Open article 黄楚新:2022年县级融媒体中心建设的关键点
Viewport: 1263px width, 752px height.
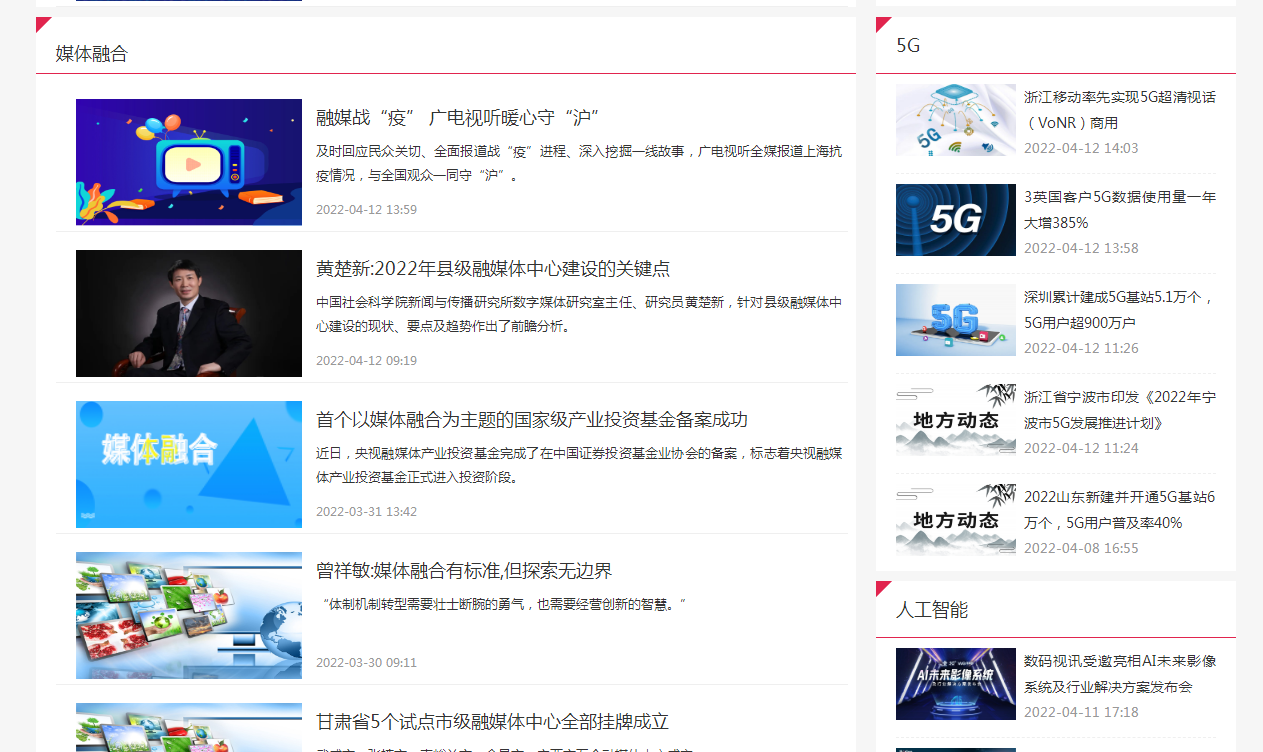pyautogui.click(x=493, y=268)
